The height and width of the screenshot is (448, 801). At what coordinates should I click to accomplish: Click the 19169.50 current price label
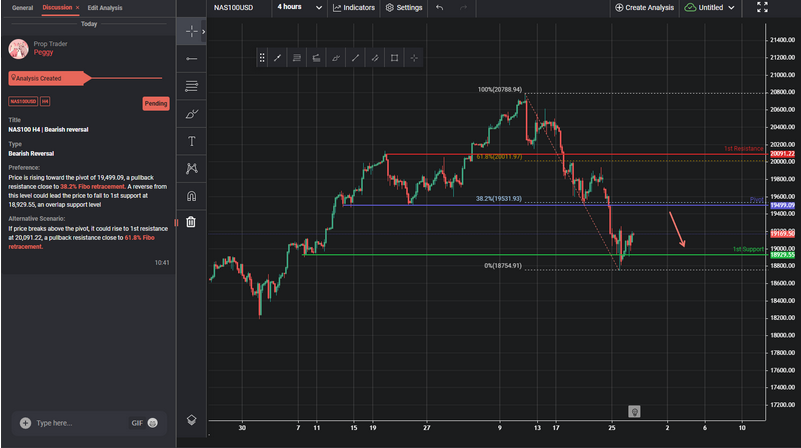[782, 233]
